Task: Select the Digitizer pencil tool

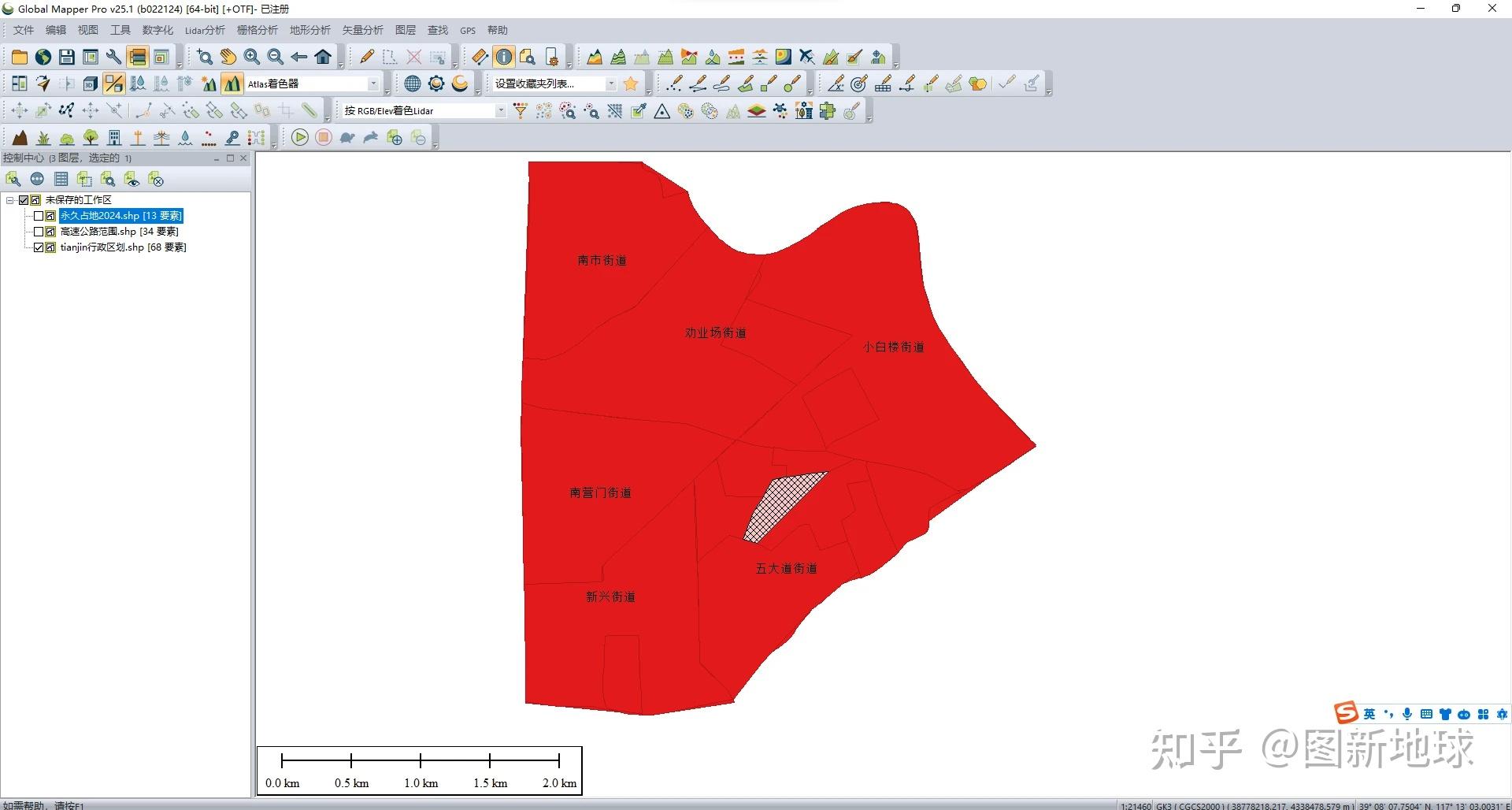Action: pos(367,57)
